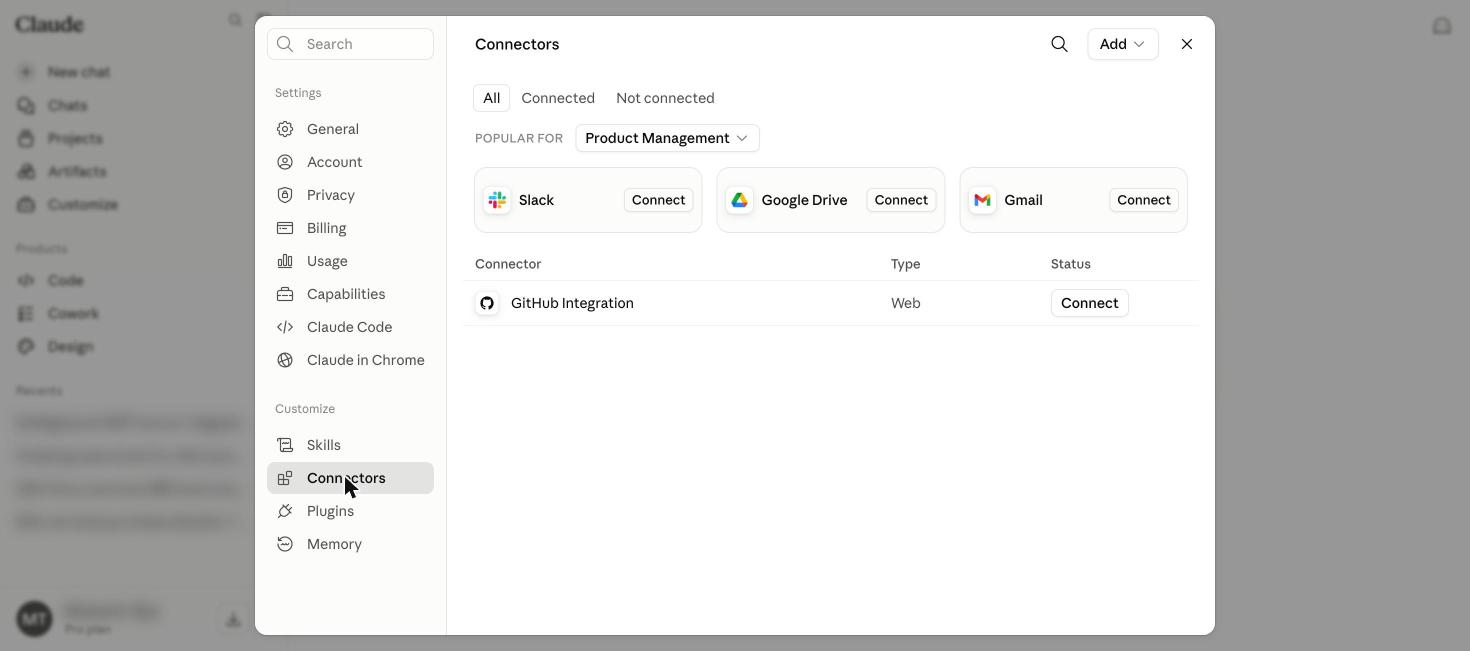Switch to the Connected tab
The height and width of the screenshot is (651, 1470).
point(558,98)
